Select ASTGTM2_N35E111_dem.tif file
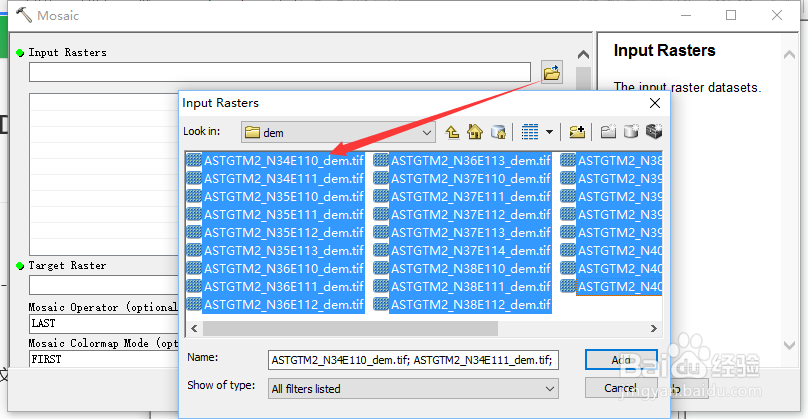 point(283,215)
